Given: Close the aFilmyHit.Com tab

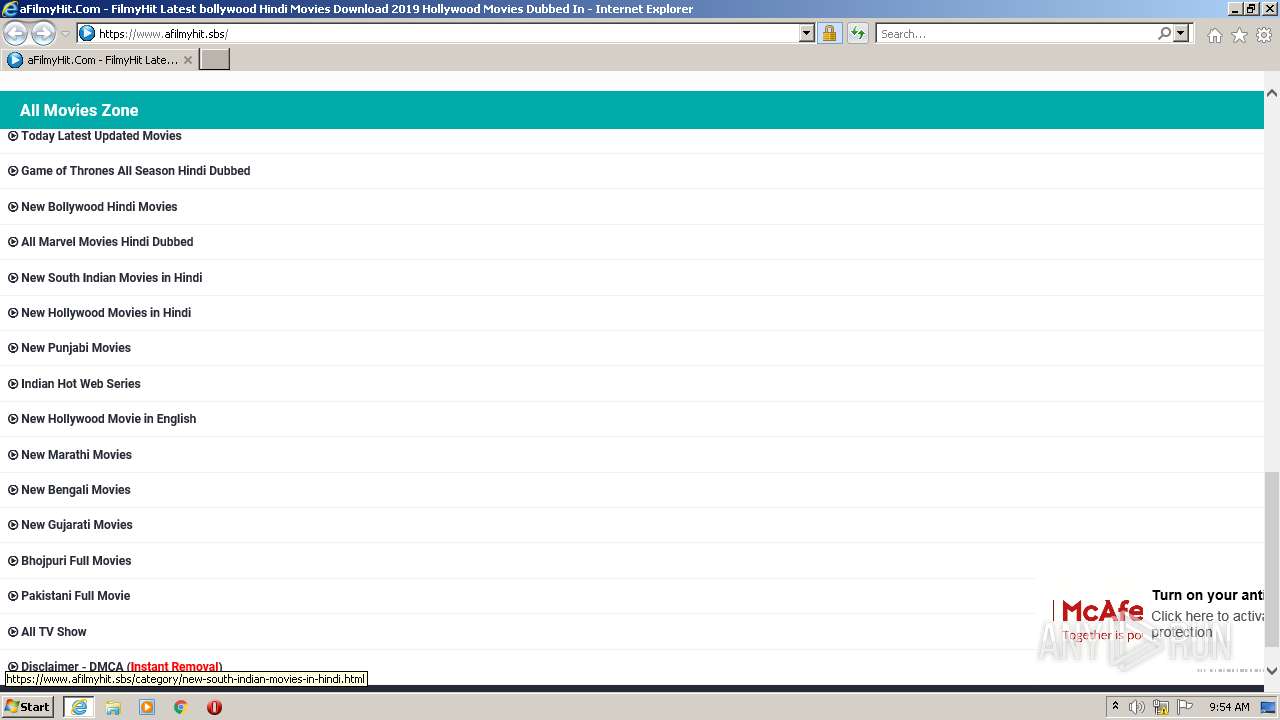Looking at the screenshot, I should click(187, 60).
